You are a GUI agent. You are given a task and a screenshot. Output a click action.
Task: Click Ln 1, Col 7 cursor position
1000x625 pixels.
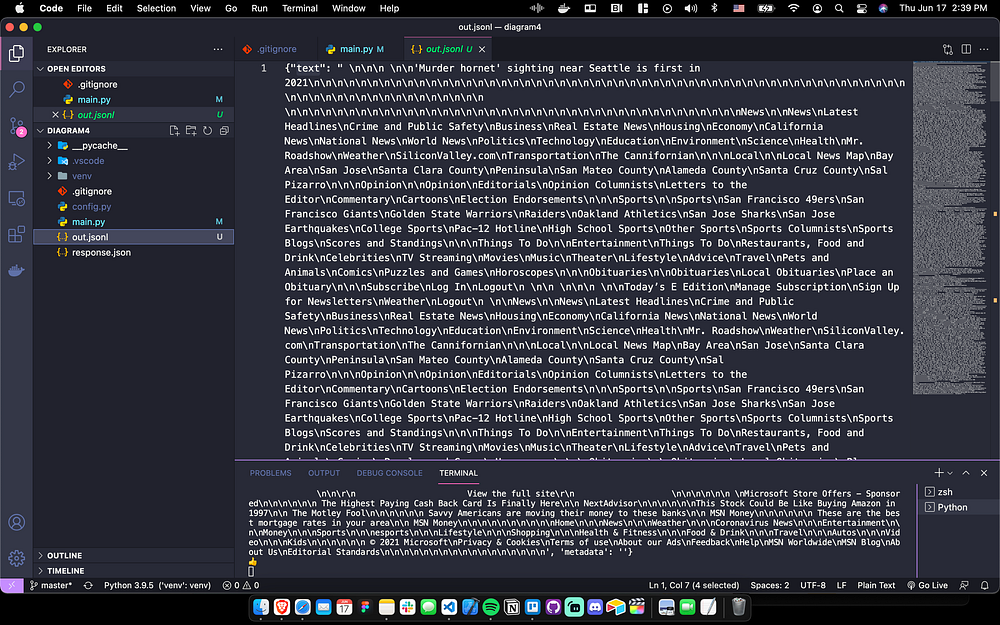click(694, 585)
